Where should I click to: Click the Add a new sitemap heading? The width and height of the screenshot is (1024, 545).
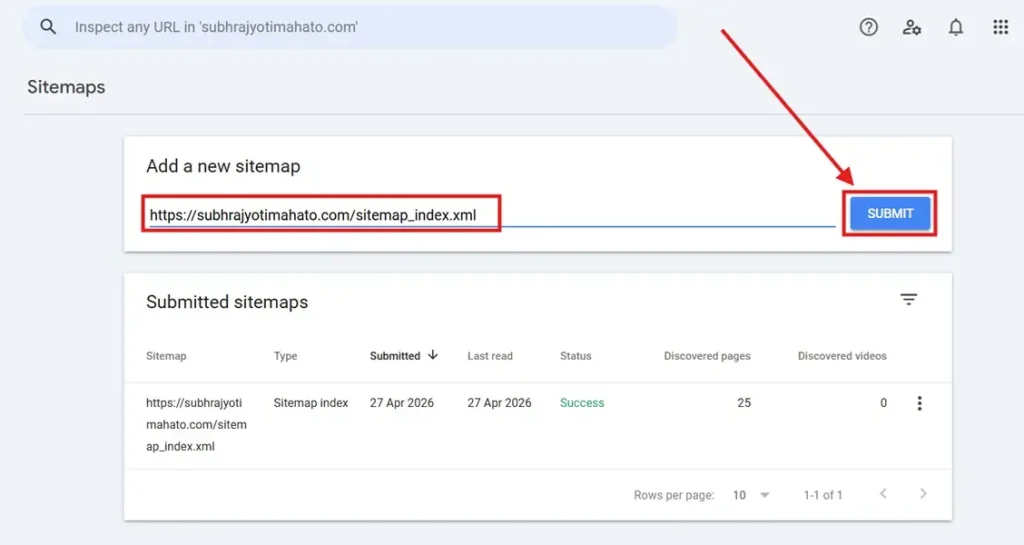point(223,166)
